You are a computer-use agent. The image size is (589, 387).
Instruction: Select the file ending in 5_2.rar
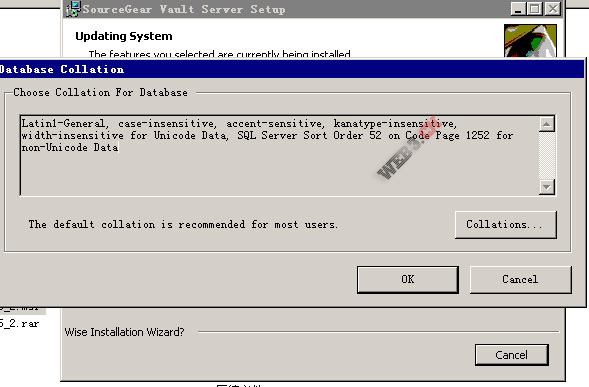point(20,324)
